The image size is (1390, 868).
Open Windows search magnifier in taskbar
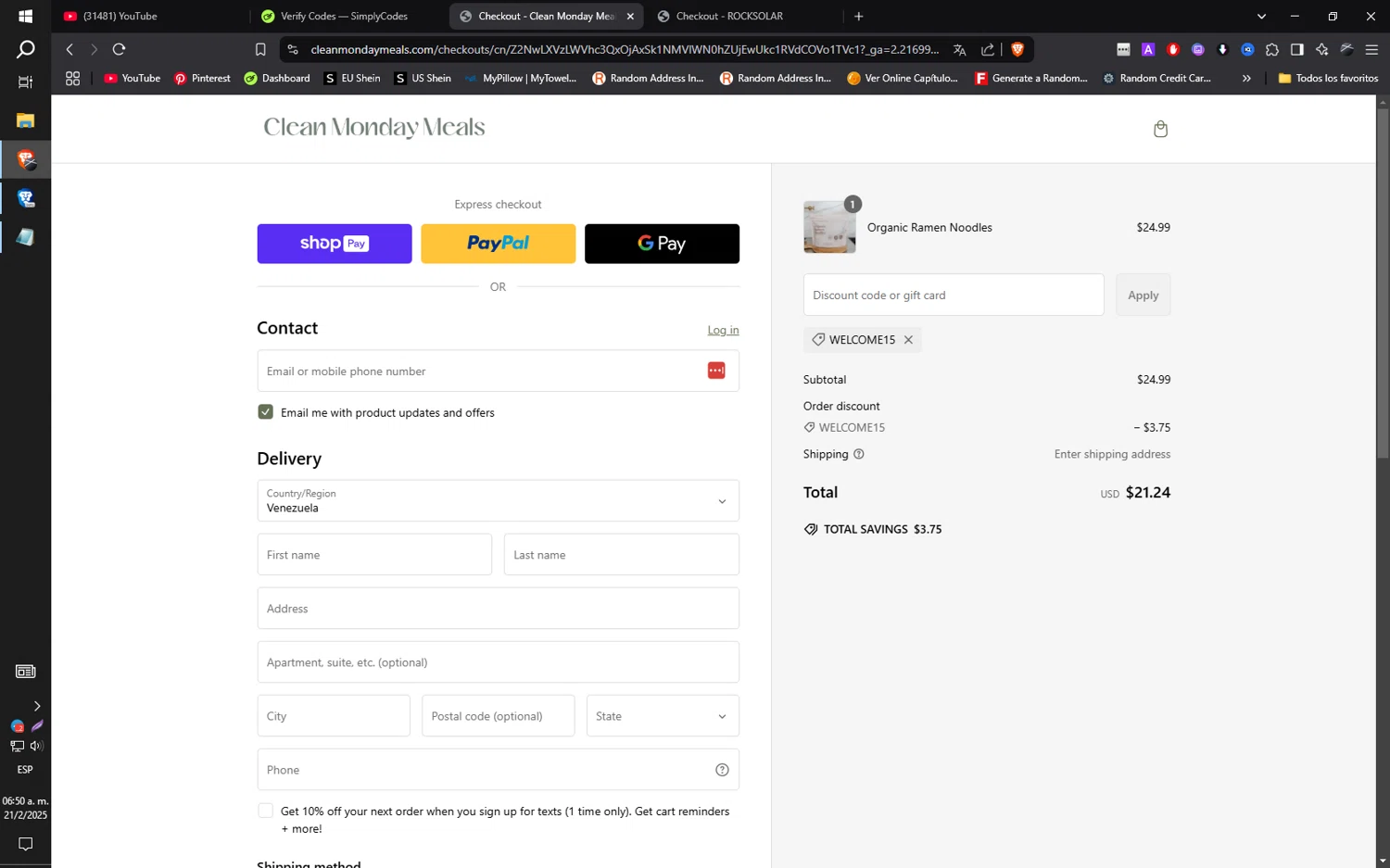point(25,50)
